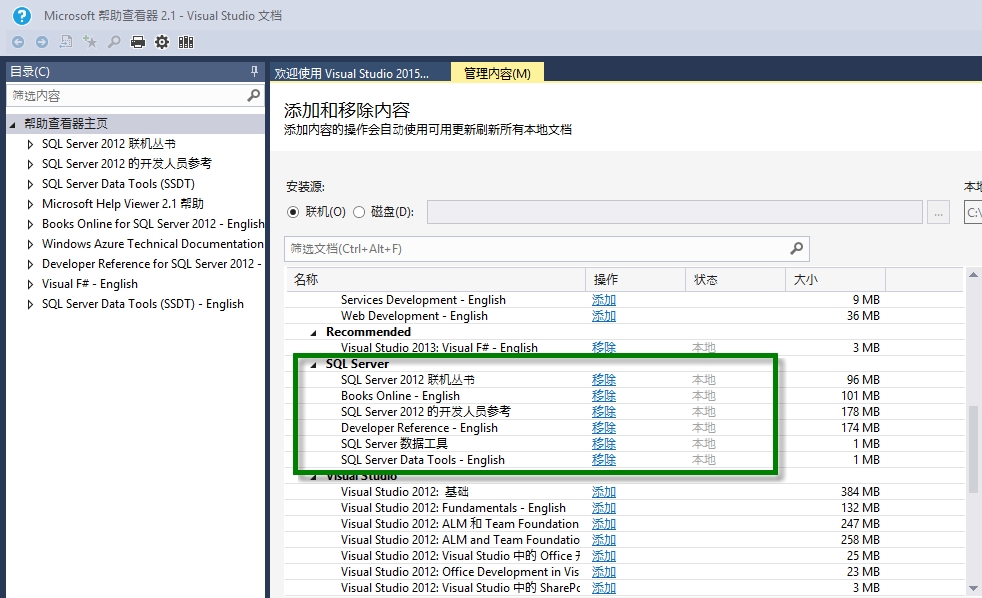
Task: Click 添加 link for Web Development - English
Action: (604, 316)
